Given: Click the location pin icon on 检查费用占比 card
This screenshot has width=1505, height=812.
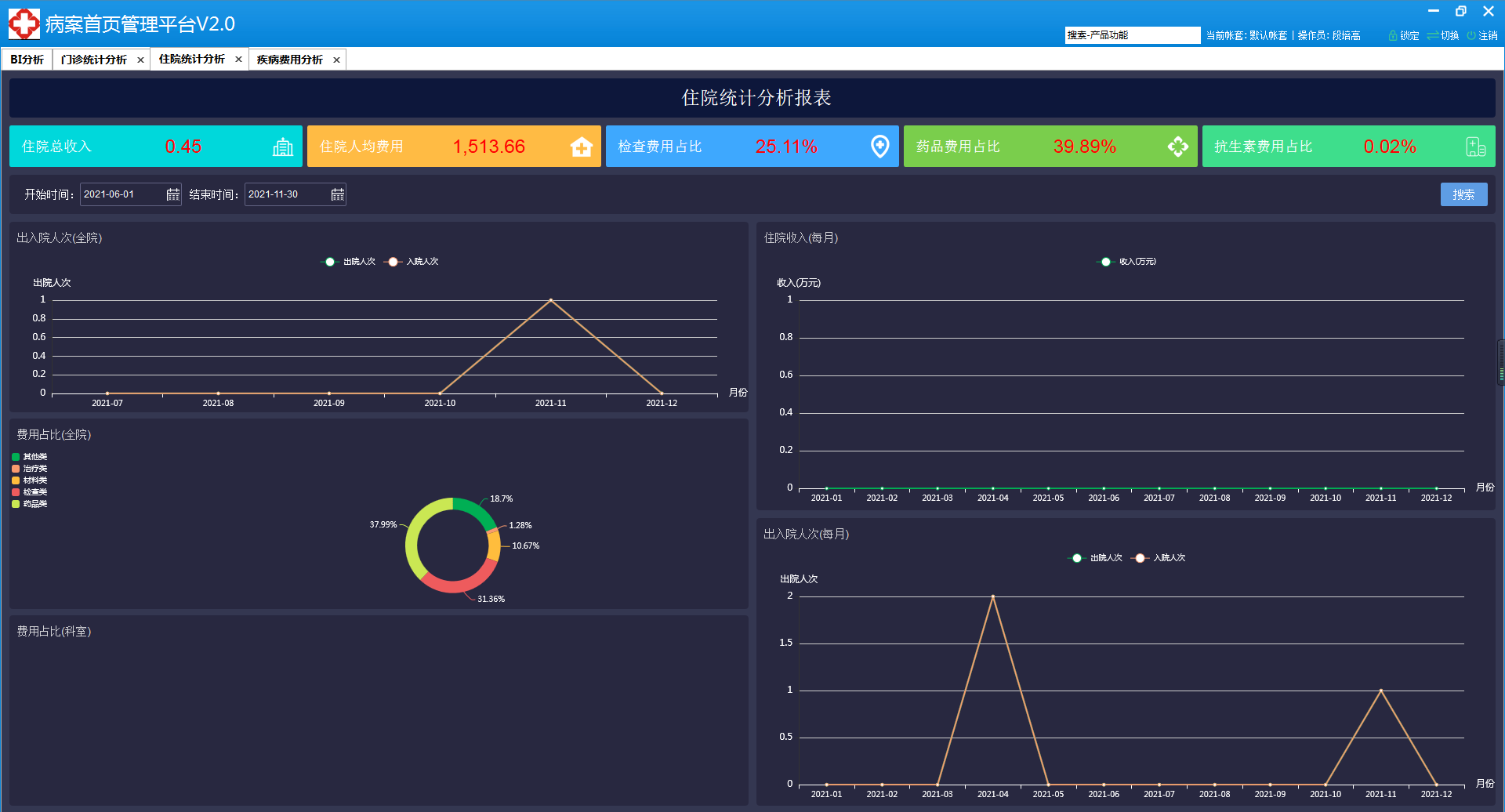Looking at the screenshot, I should tap(879, 147).
